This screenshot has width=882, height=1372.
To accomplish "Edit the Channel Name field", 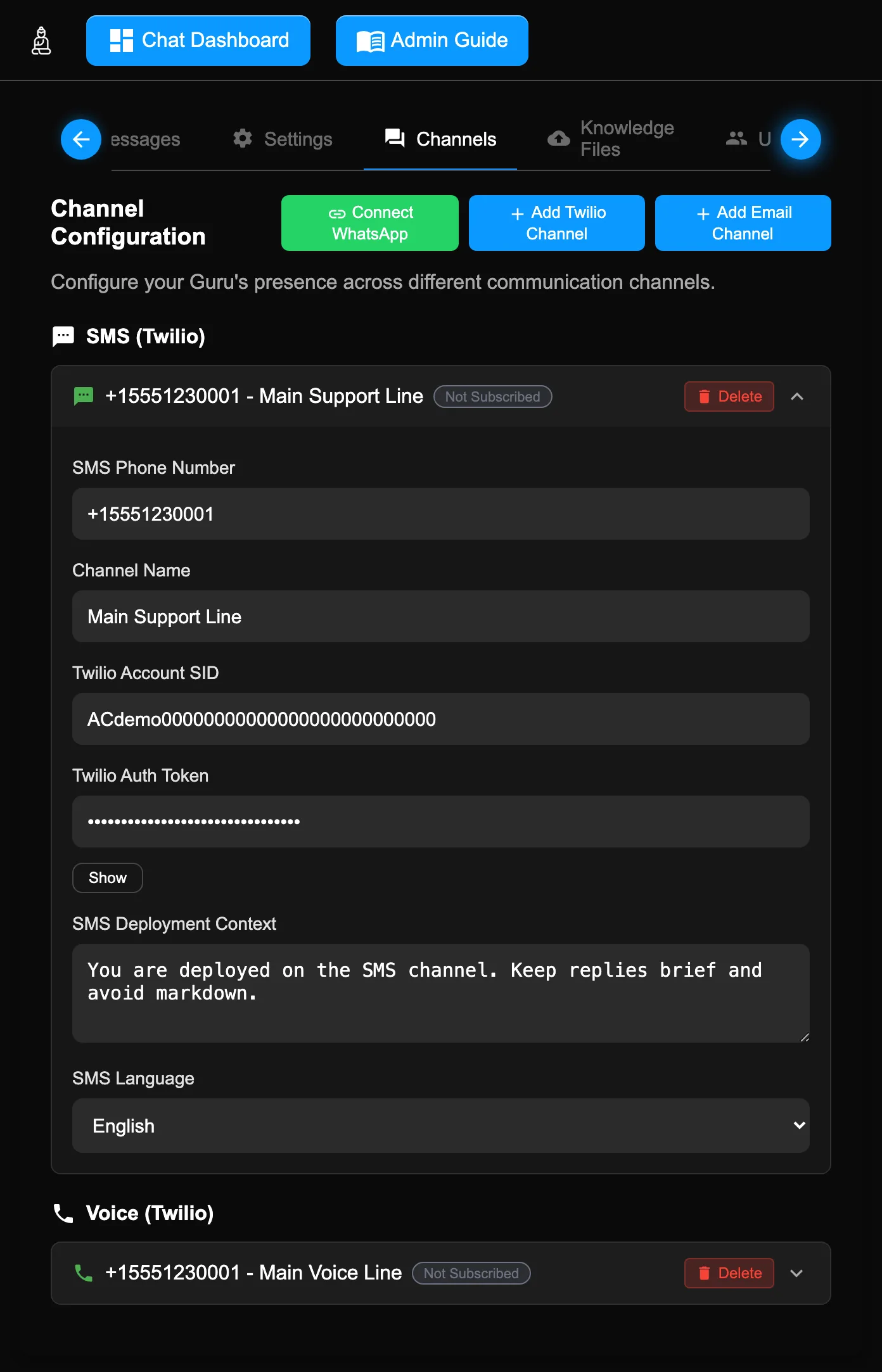I will (x=441, y=616).
